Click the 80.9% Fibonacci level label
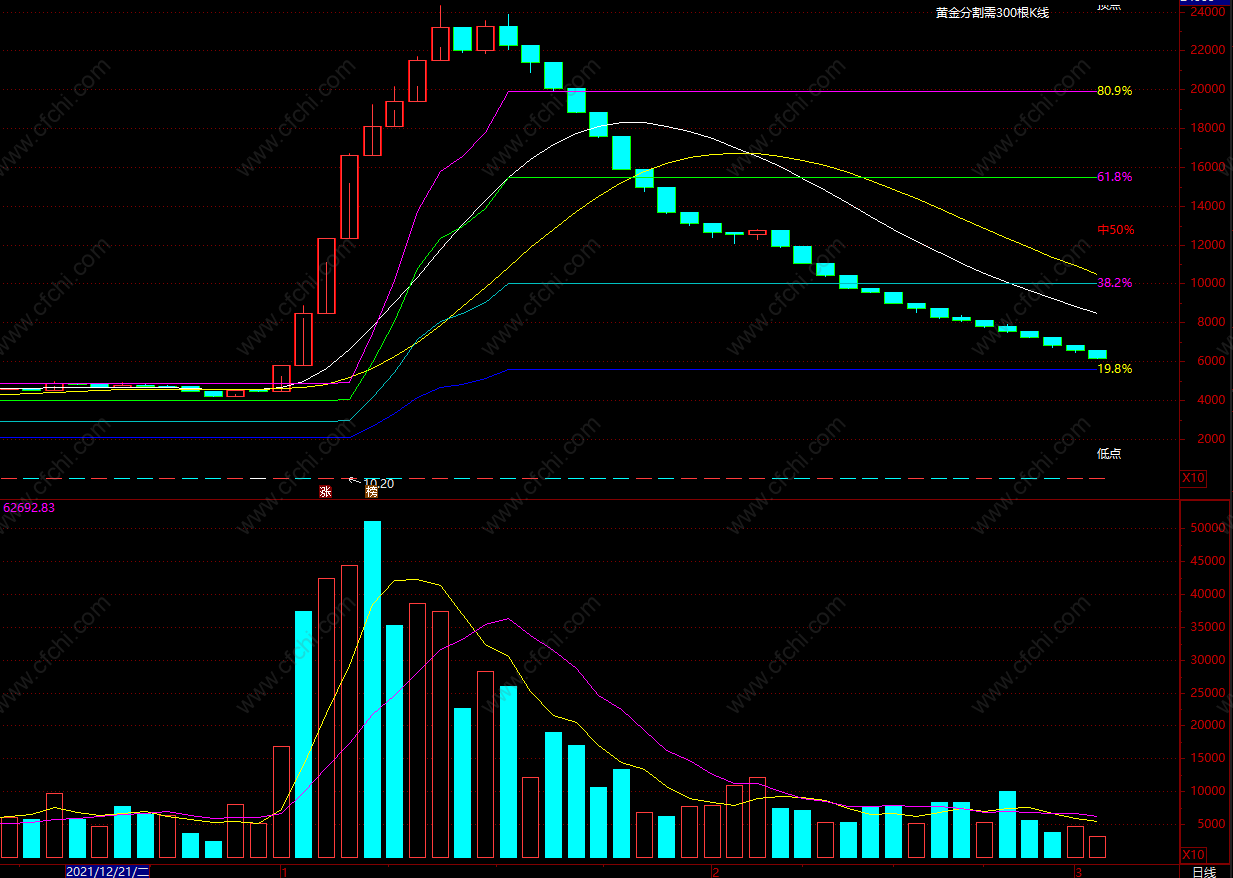 pyautogui.click(x=1114, y=91)
